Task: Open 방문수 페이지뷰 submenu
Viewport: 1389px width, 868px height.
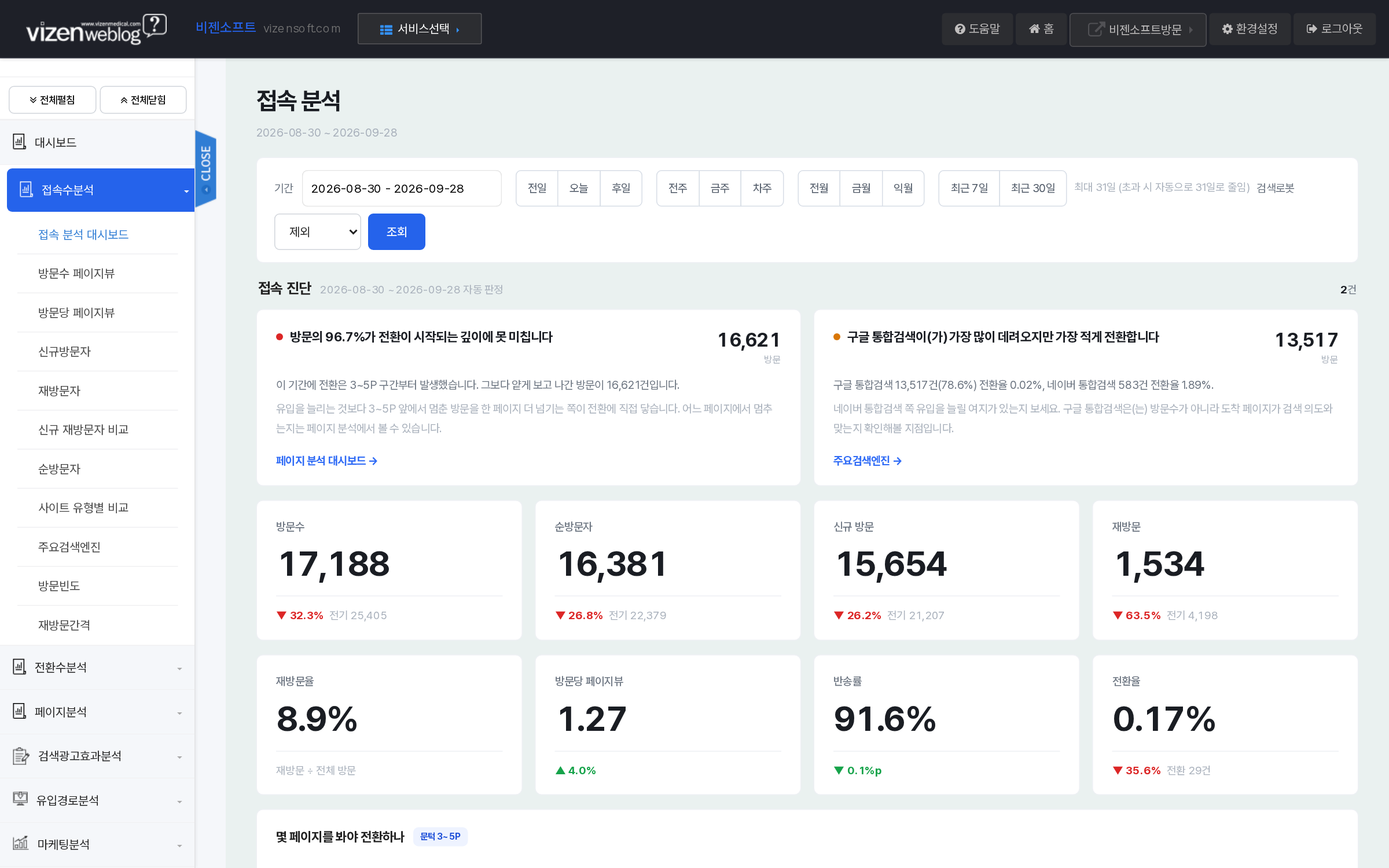Action: coord(76,274)
